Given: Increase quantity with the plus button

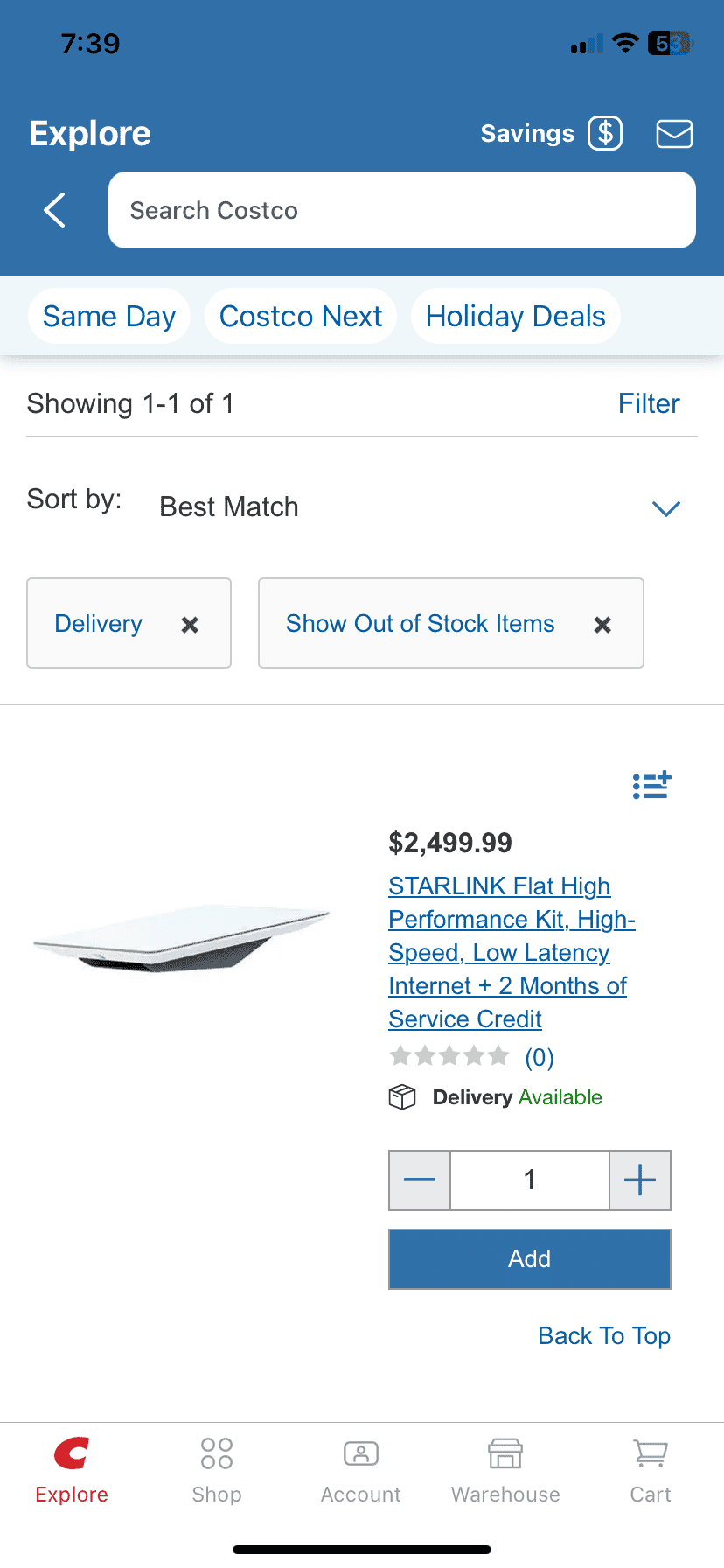Looking at the screenshot, I should (640, 1180).
